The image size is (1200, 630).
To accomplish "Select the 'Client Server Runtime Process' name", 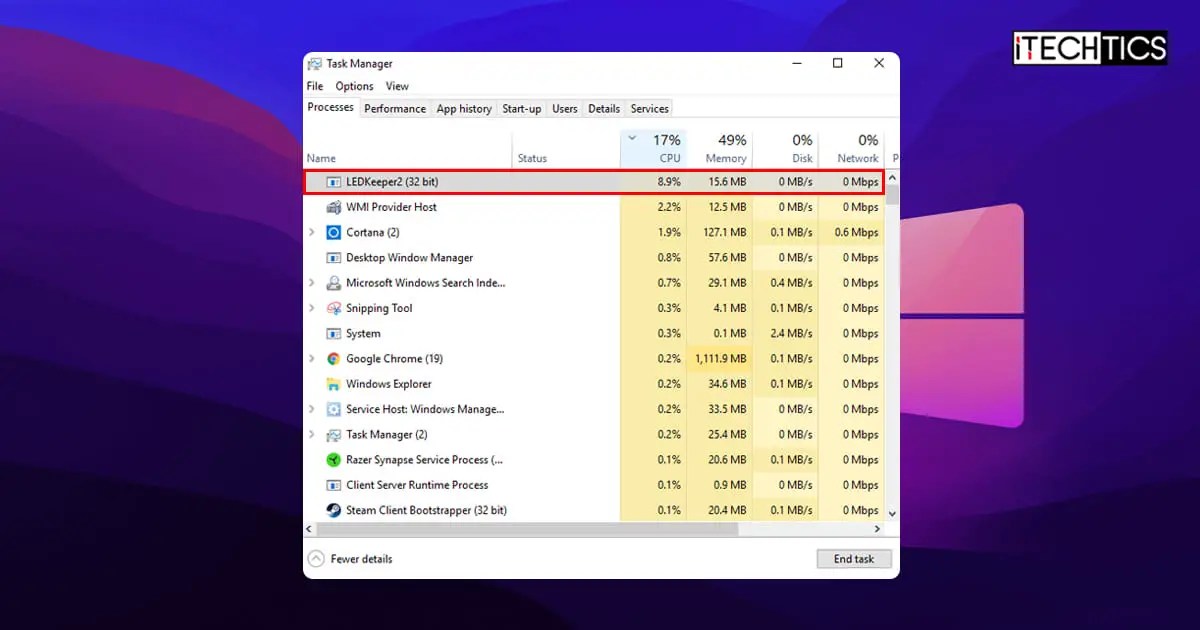I will (x=417, y=485).
